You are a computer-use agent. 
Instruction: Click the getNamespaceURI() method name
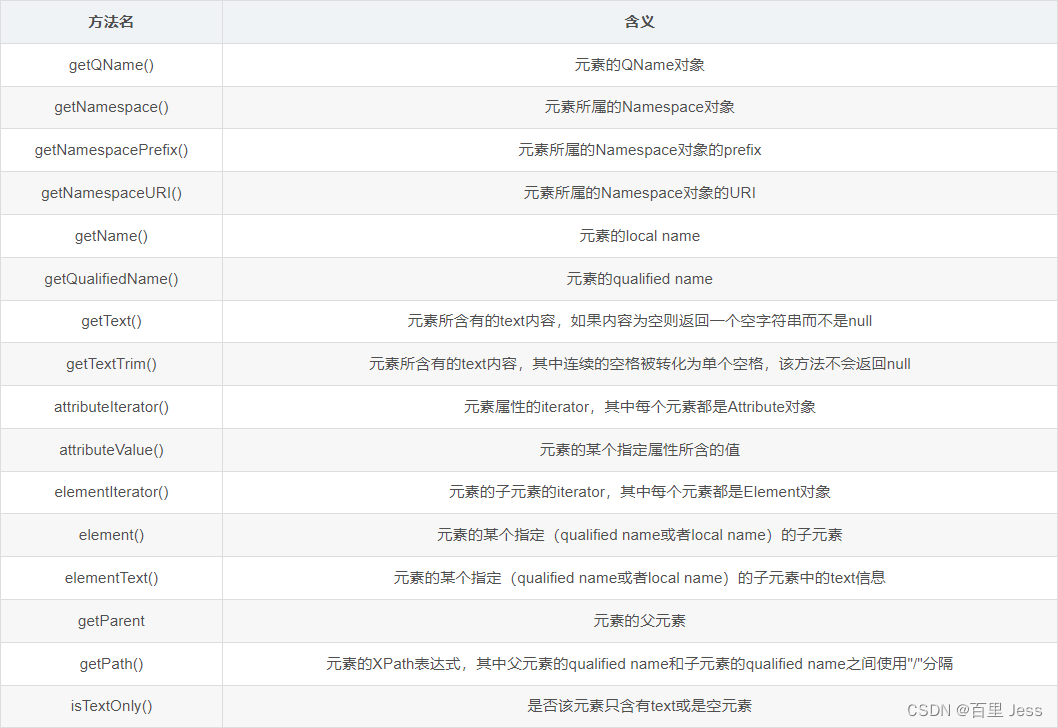coord(111,193)
